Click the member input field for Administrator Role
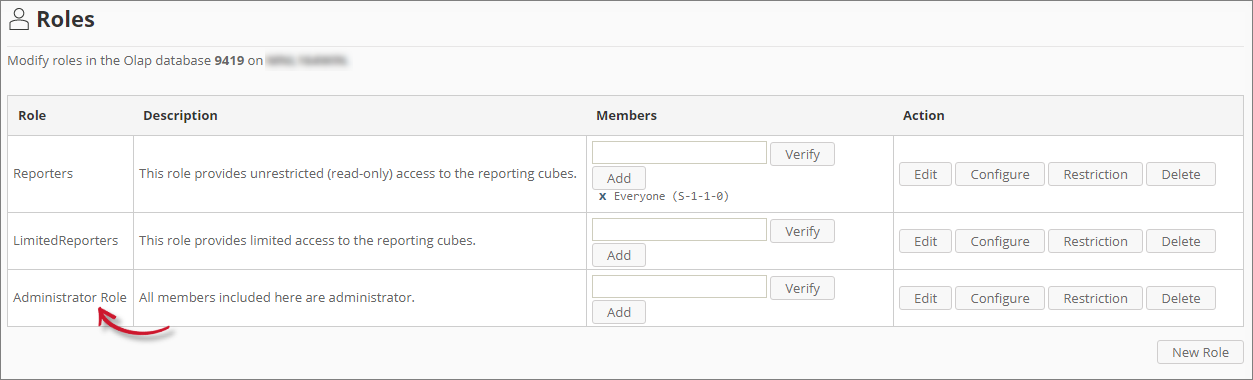This screenshot has height=380, width=1253. pos(679,287)
